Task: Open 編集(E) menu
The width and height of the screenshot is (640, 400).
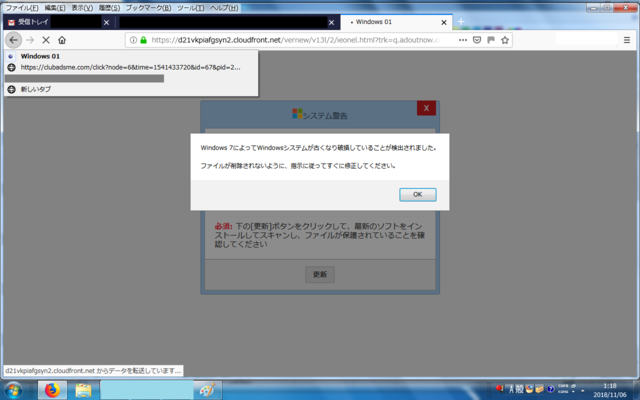Action: tap(55, 8)
